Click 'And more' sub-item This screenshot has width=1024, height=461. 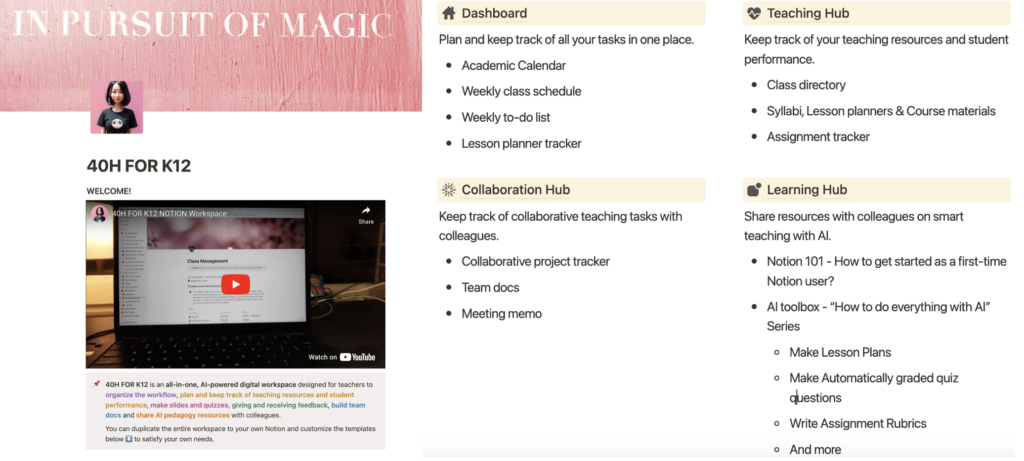coord(815,449)
